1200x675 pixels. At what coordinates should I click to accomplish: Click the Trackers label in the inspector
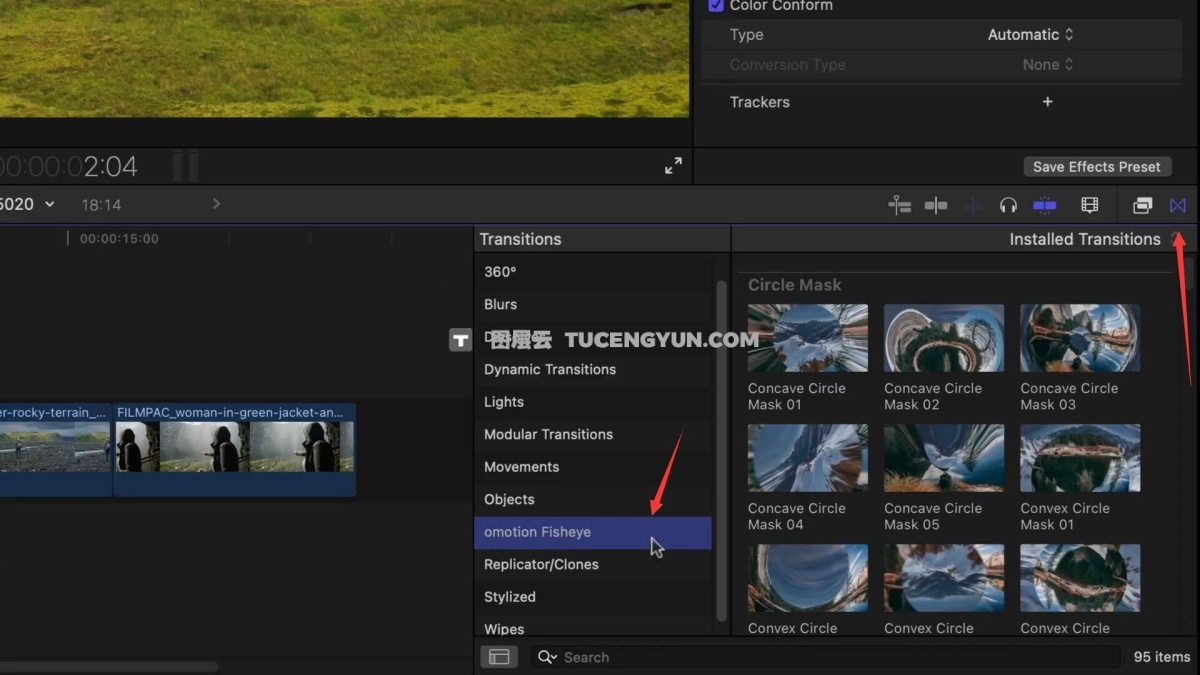tap(760, 102)
